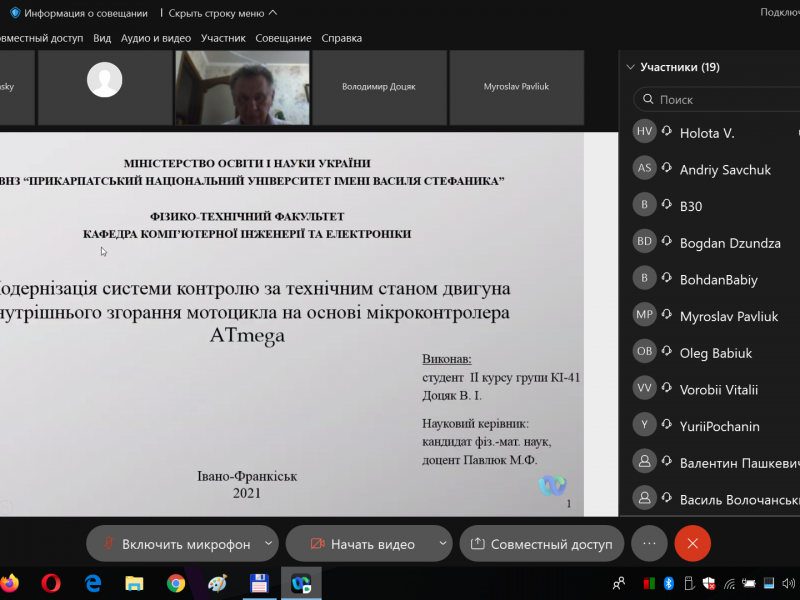Open Google Chrome from the taskbar
The image size is (800, 600).
click(176, 582)
